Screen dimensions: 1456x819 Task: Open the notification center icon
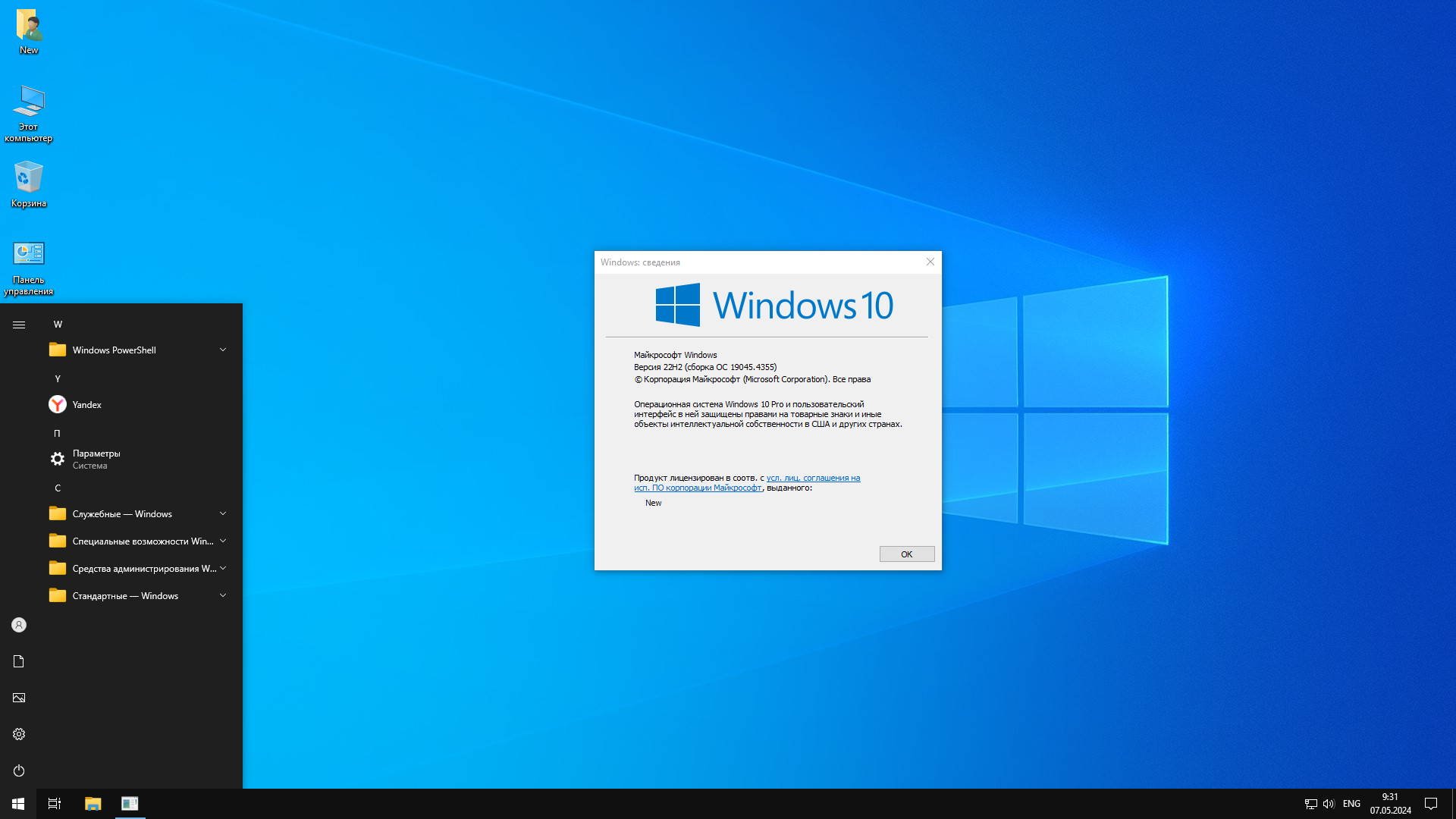[1431, 804]
